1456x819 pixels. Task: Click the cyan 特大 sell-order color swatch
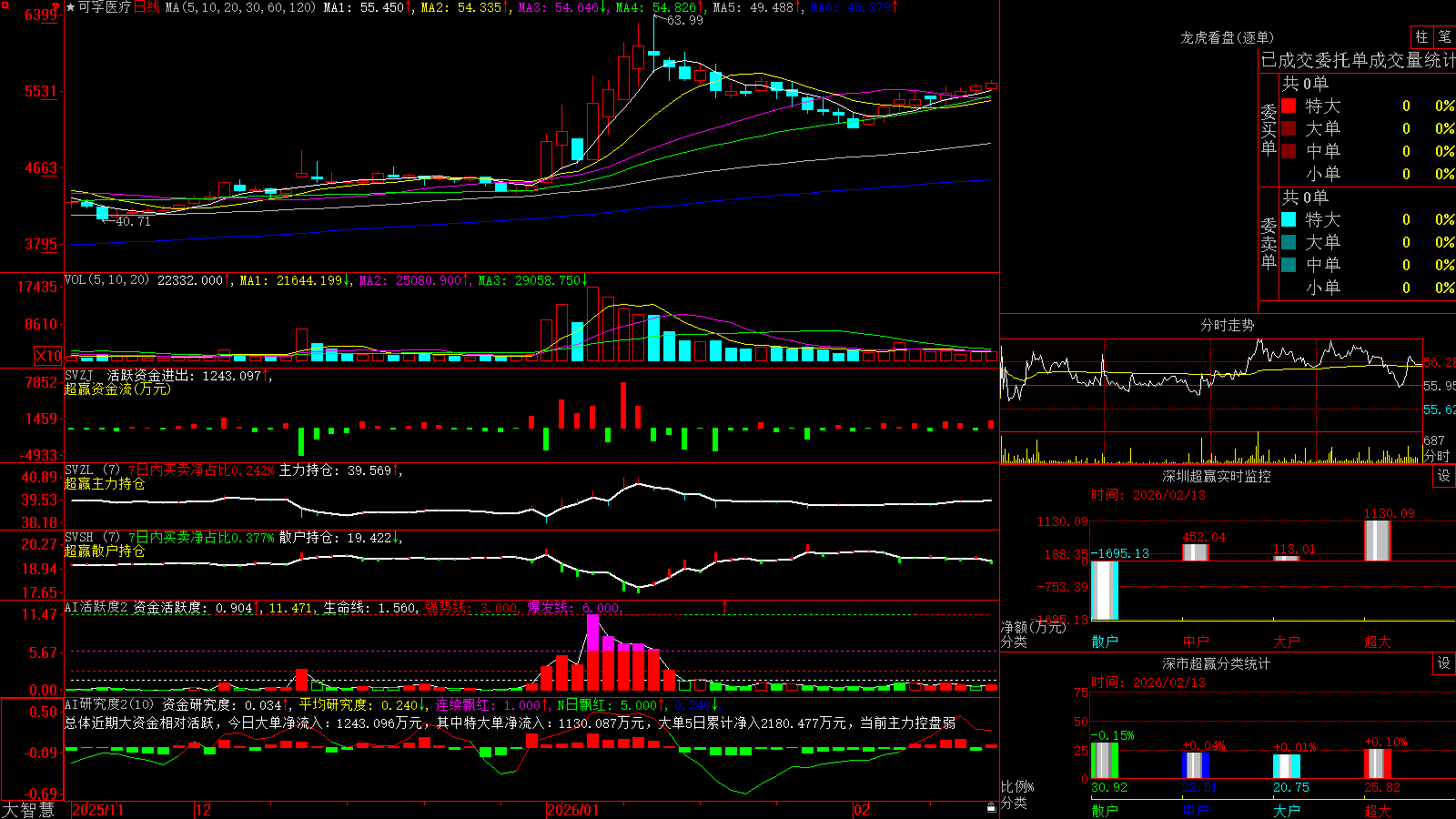click(1289, 219)
